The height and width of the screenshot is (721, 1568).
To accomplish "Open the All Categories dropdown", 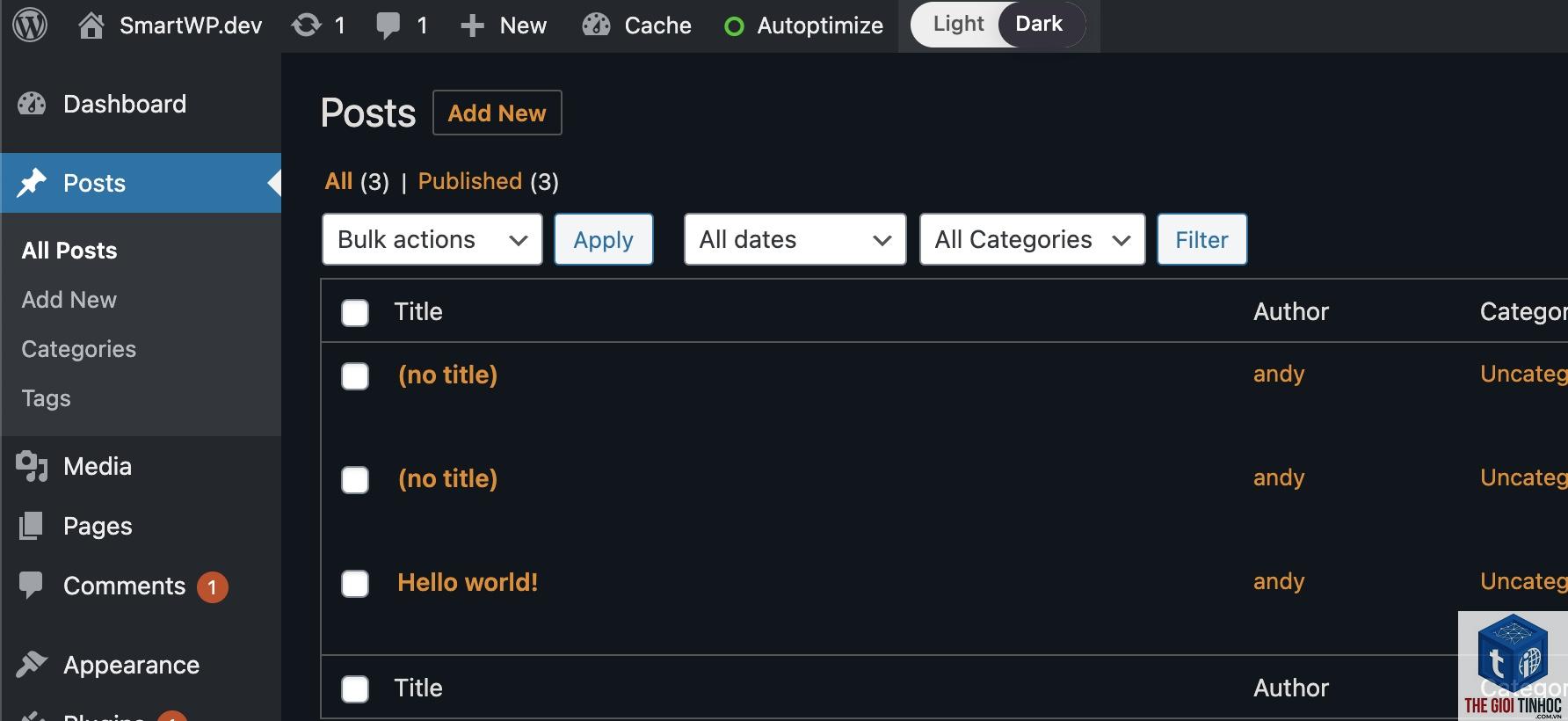I will click(1033, 239).
